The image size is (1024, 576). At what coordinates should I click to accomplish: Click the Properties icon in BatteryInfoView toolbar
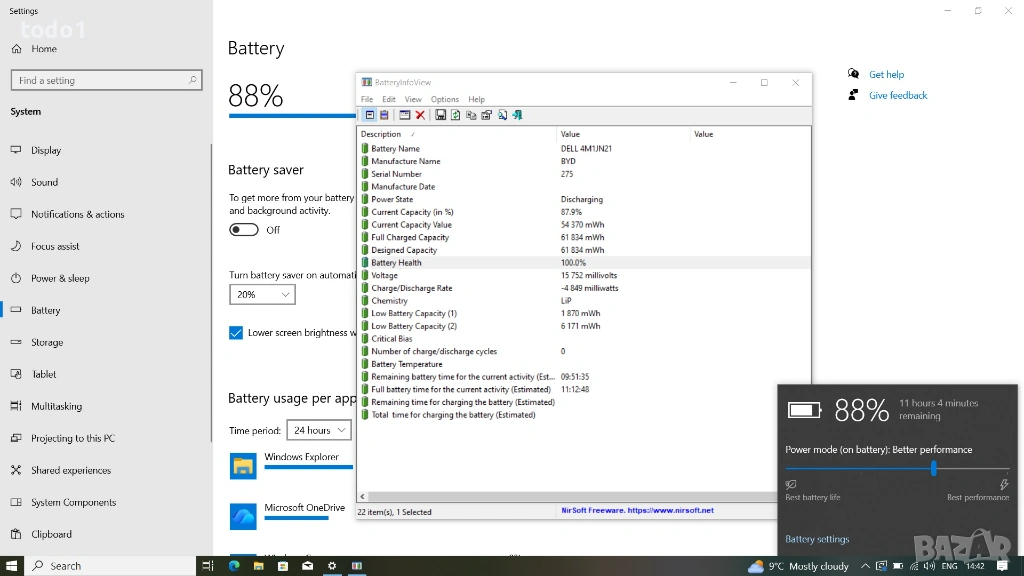(486, 115)
